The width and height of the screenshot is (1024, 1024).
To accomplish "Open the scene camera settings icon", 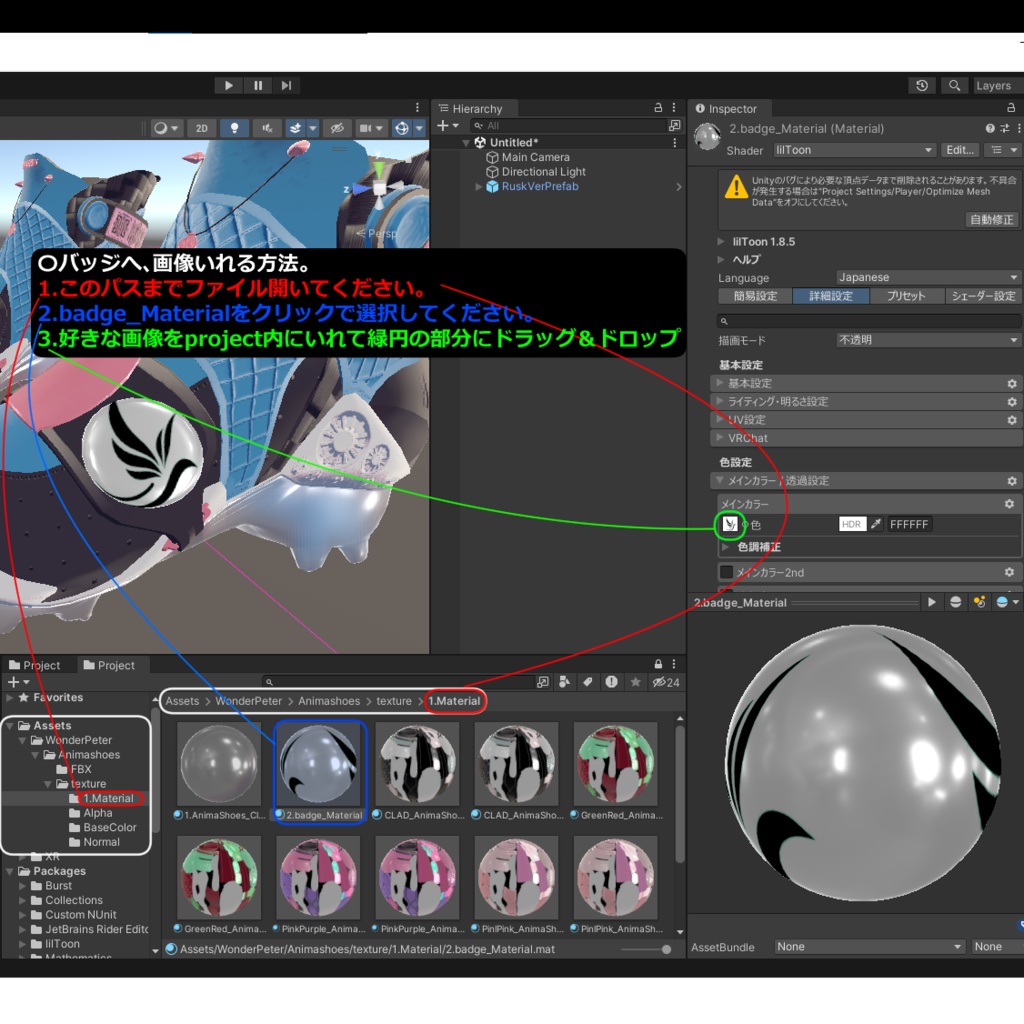I will tap(365, 128).
